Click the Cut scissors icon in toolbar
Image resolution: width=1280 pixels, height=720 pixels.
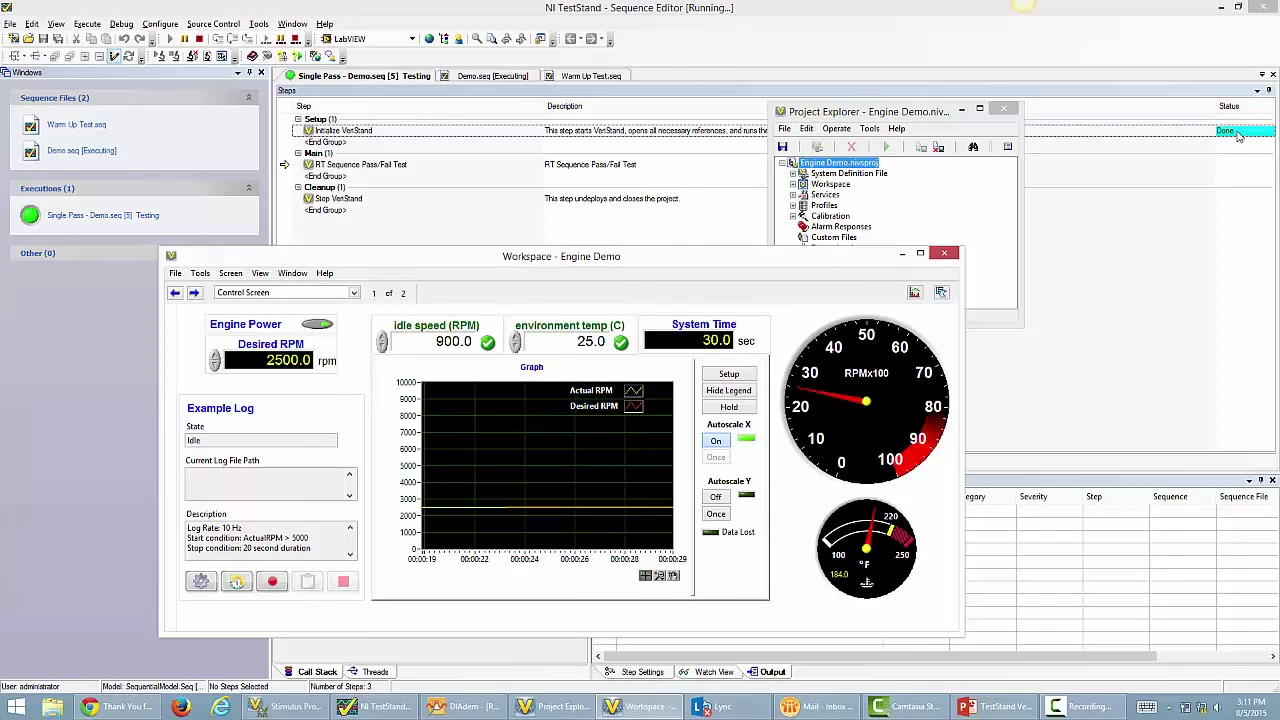click(x=75, y=39)
